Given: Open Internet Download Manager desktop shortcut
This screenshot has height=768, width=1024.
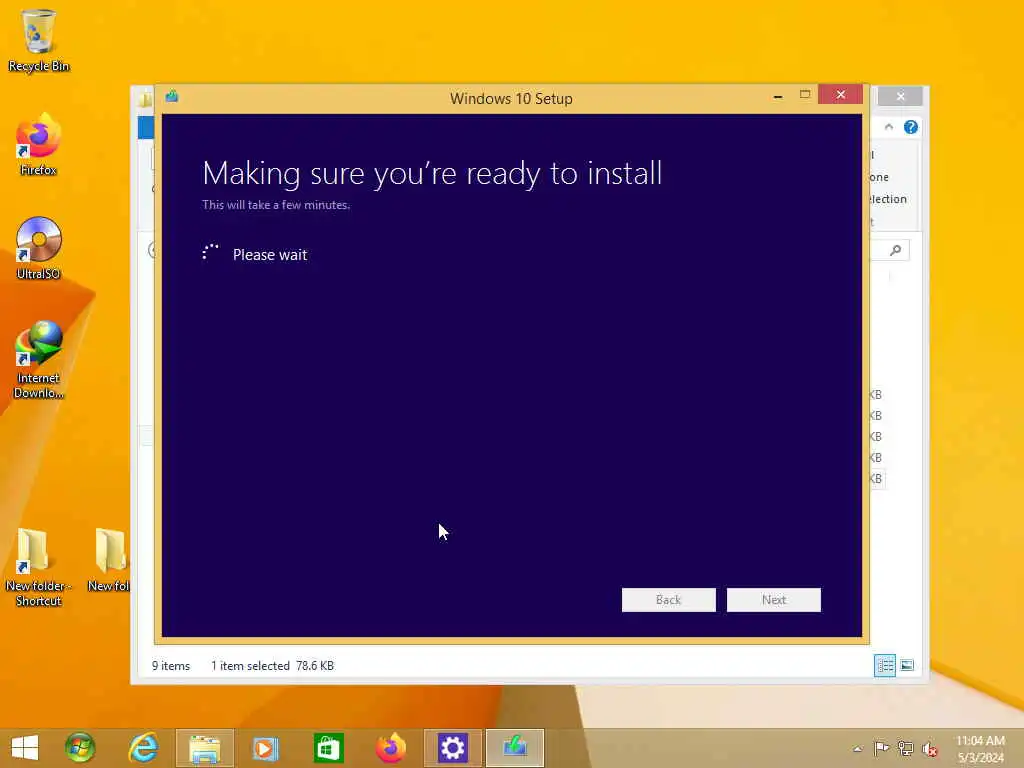Looking at the screenshot, I should tap(39, 359).
